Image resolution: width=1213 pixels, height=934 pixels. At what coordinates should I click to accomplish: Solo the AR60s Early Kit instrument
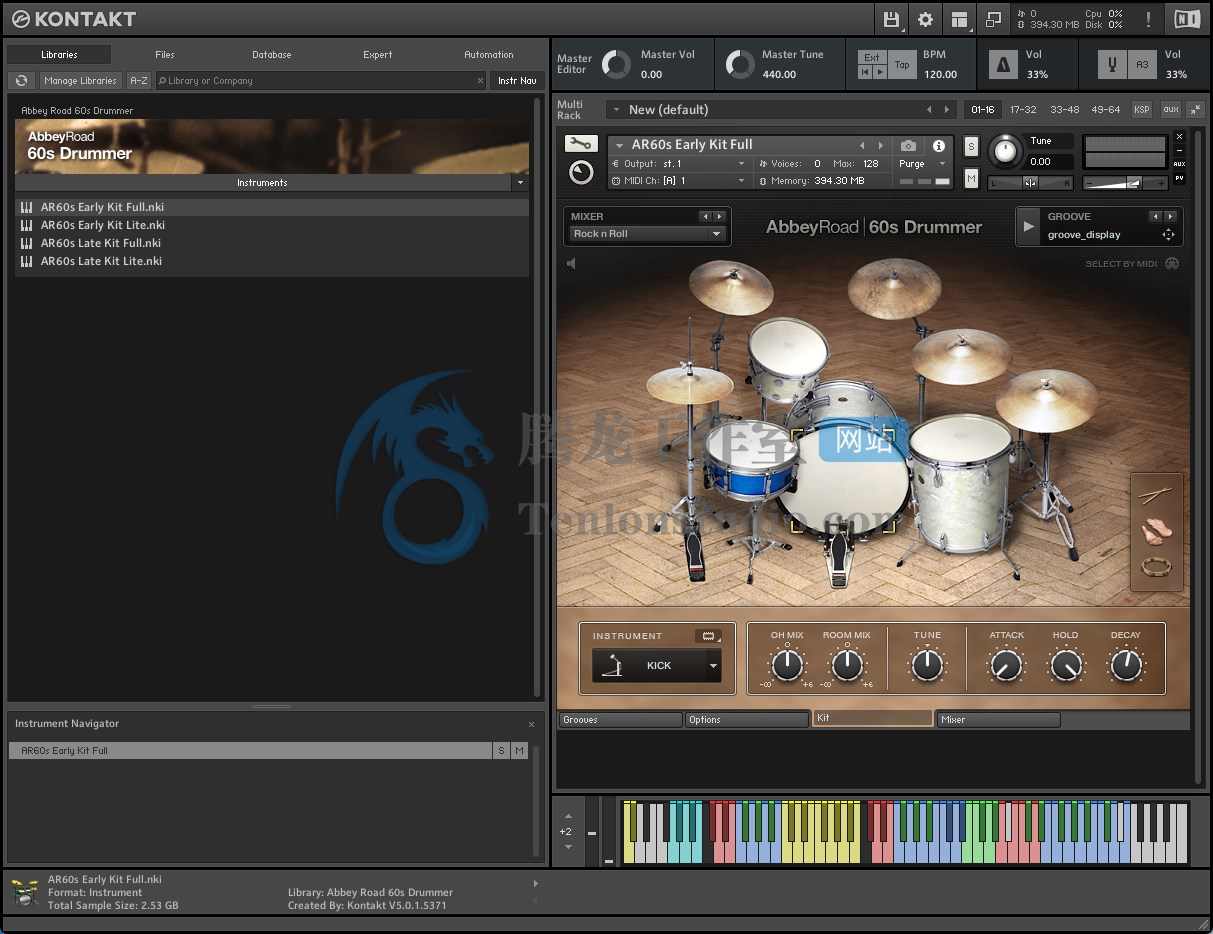coord(971,147)
